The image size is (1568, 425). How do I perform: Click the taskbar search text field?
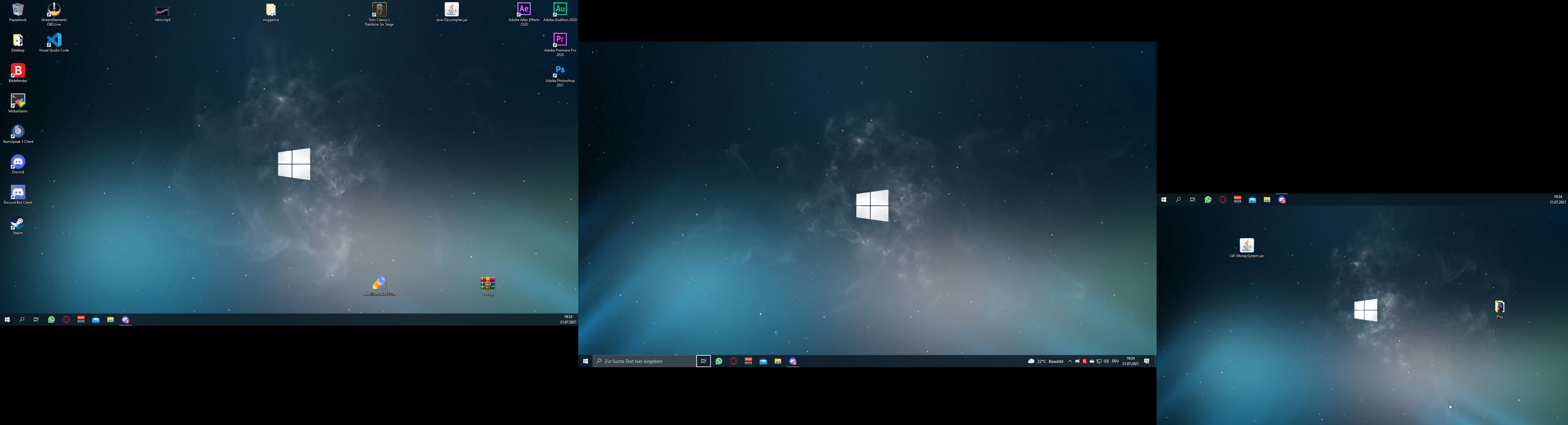(644, 361)
